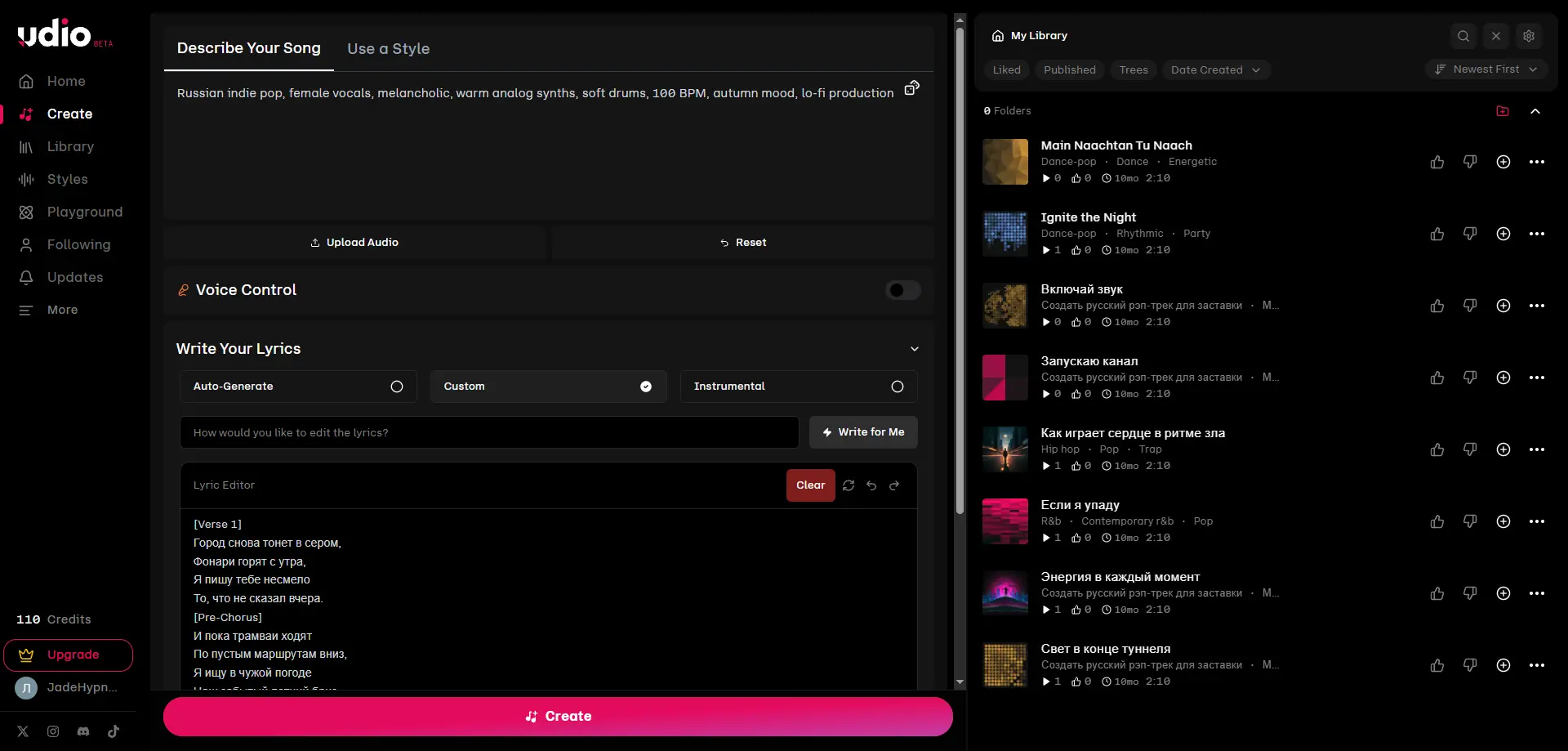Open more options for Запускаю канал
The image size is (1568, 751).
click(x=1537, y=378)
